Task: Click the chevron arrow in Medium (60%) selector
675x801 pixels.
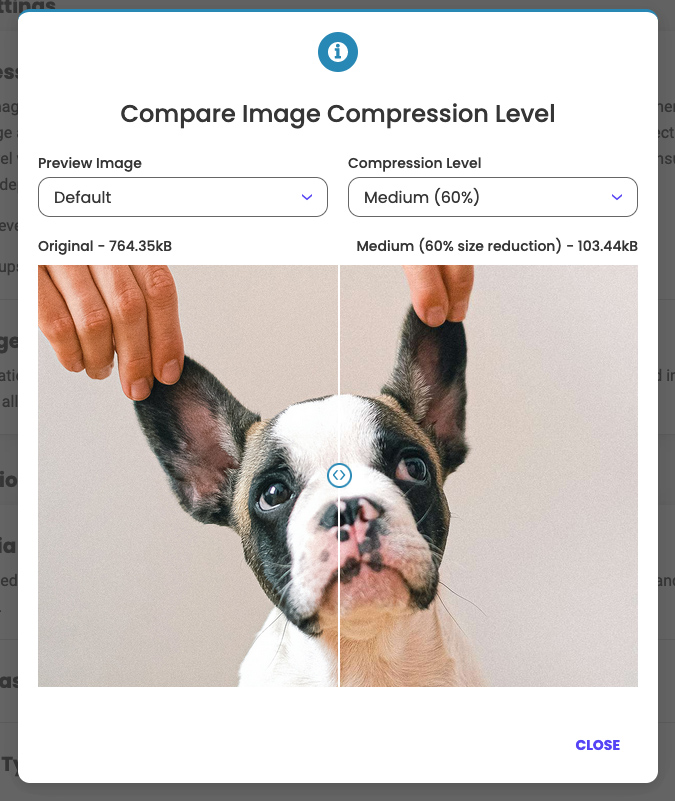Action: pos(617,197)
